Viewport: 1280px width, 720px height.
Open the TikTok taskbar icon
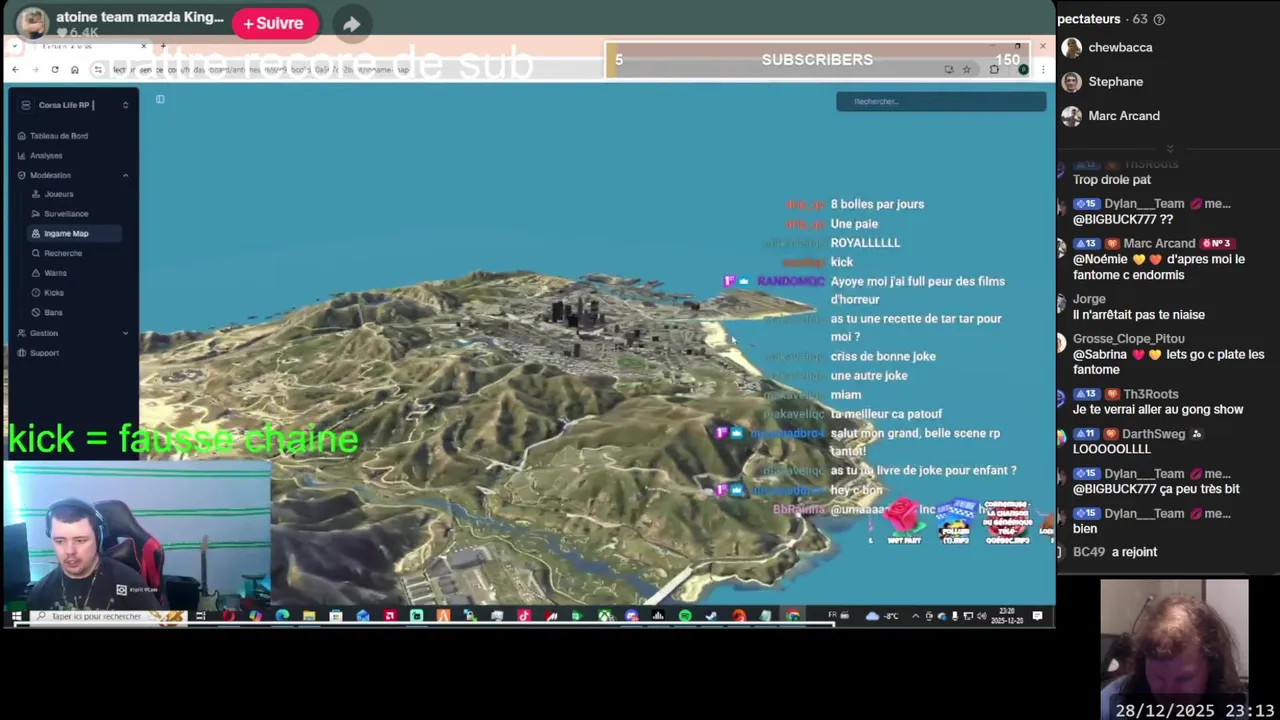[x=524, y=616]
